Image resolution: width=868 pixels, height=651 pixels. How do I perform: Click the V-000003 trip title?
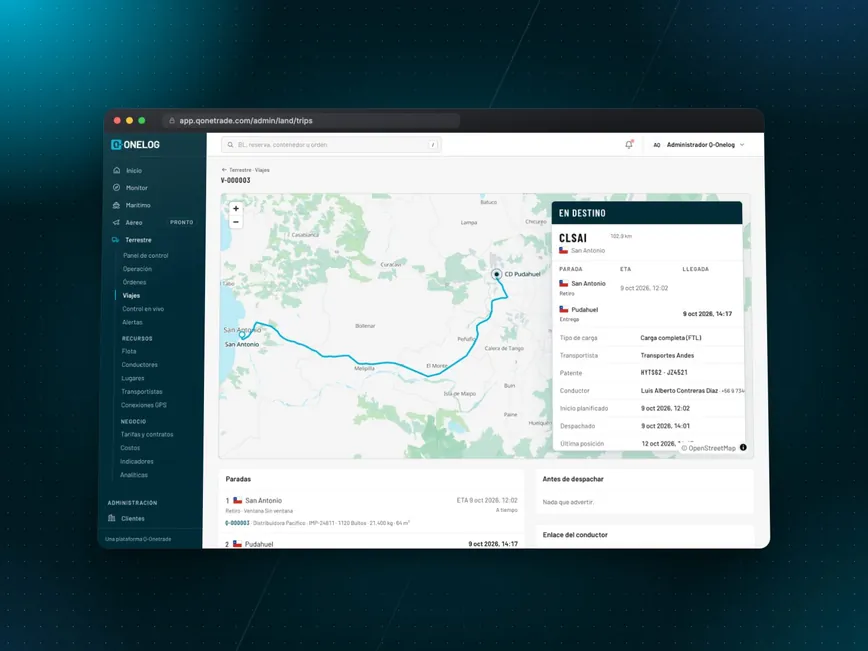235,180
